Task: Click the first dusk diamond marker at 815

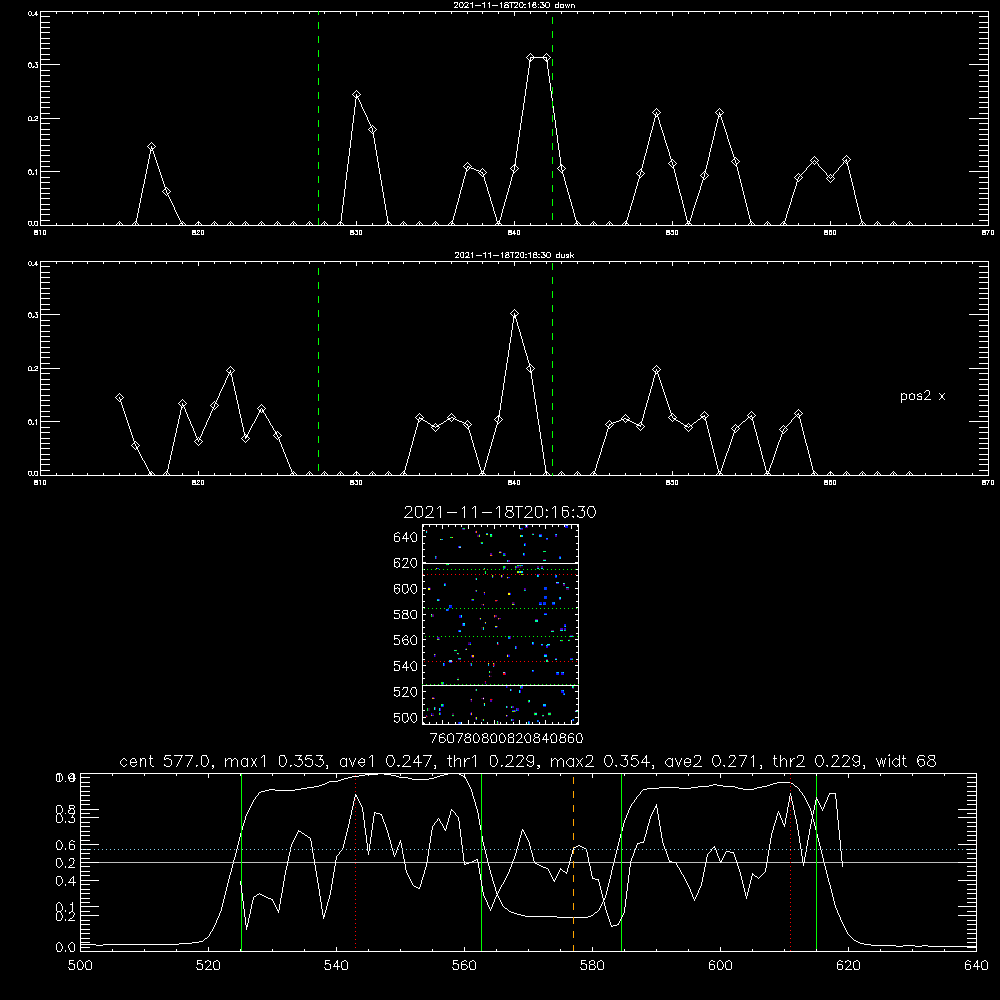Action: pyautogui.click(x=119, y=398)
